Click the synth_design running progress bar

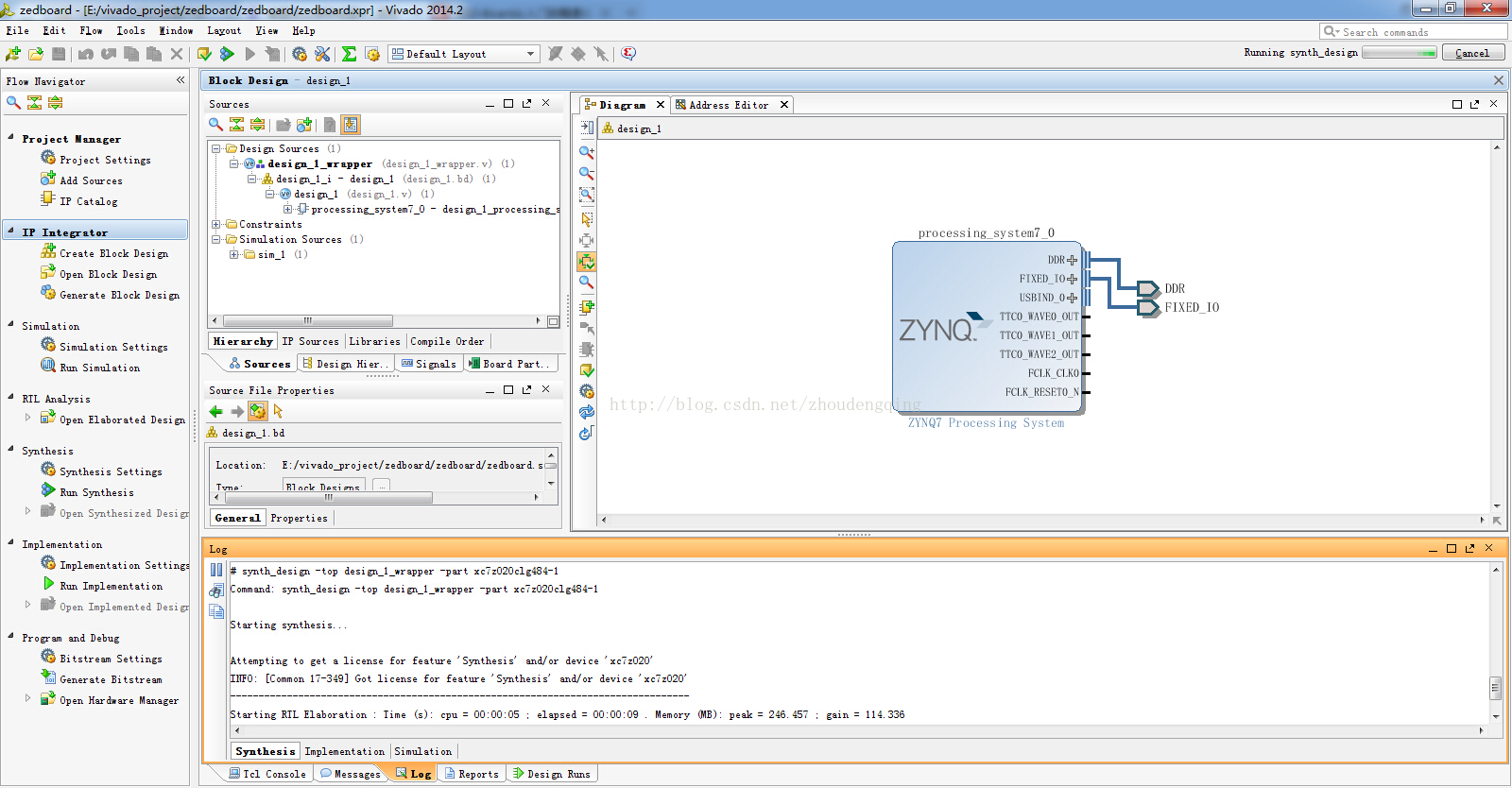coord(1400,53)
